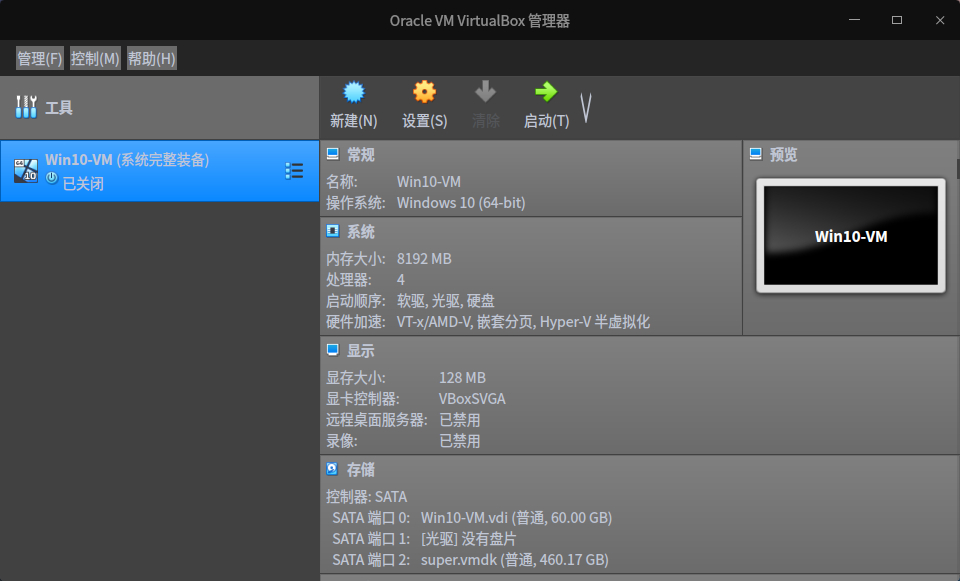960x581 pixels.
Task: Open the 控制(M) menu
Action: click(x=94, y=57)
